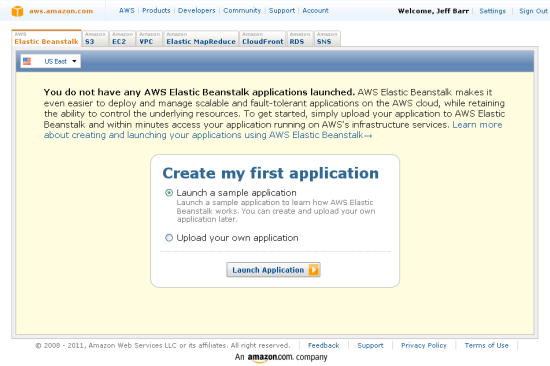550x366 pixels.
Task: Select Launch a sample application radio
Action: (x=169, y=193)
